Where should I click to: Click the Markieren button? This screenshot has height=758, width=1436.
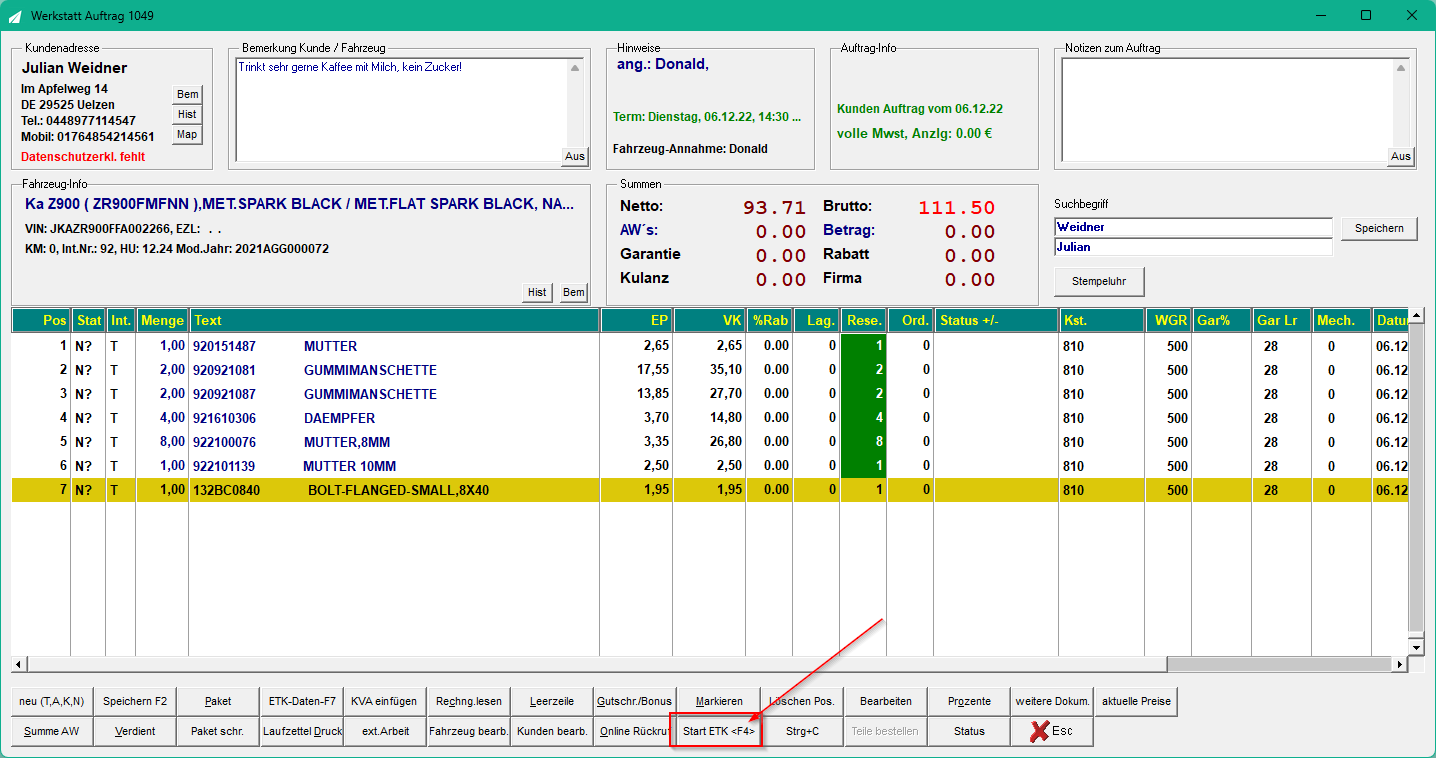719,701
